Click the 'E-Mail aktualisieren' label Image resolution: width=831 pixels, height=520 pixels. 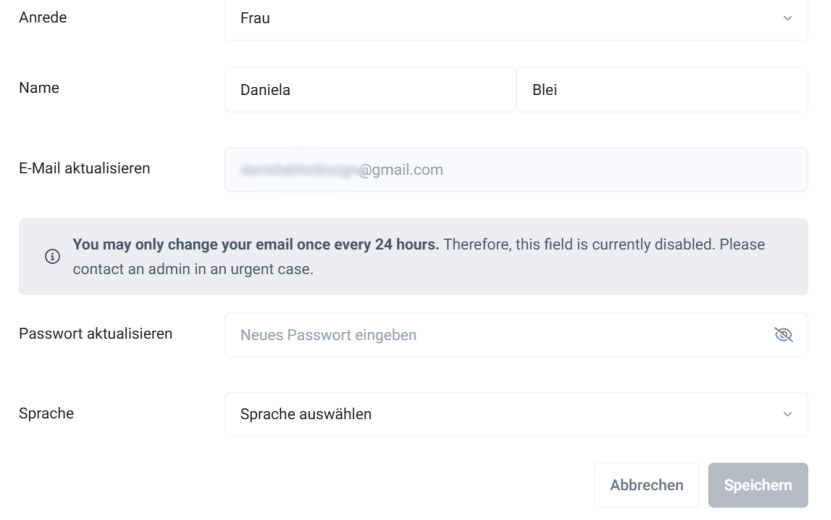tap(84, 168)
